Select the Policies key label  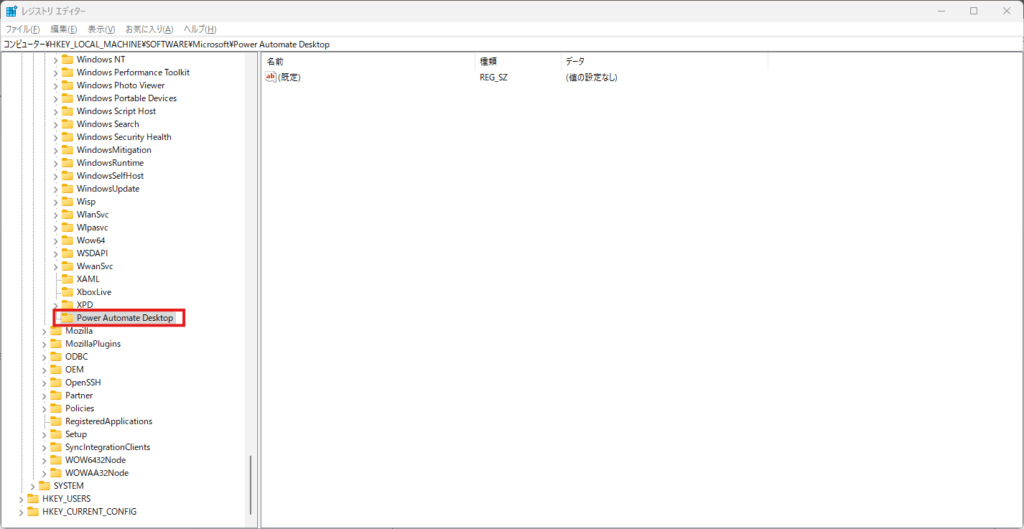(x=80, y=408)
